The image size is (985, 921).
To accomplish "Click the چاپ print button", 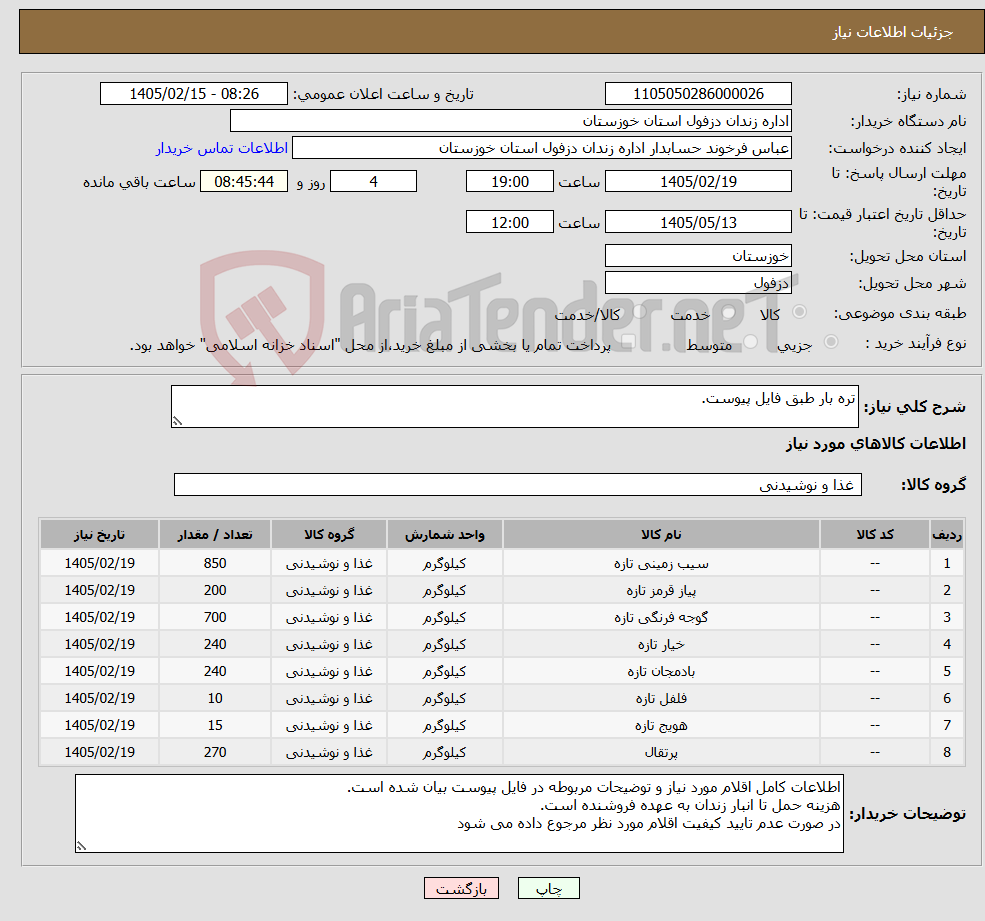I will coord(548,888).
